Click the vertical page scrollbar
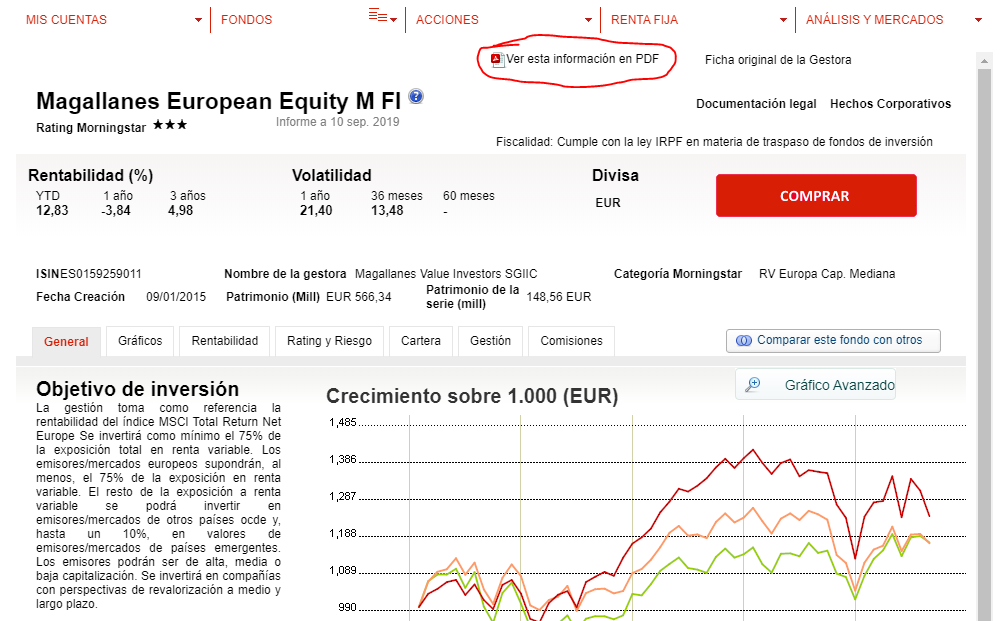This screenshot has height=621, width=1001. 984,345
